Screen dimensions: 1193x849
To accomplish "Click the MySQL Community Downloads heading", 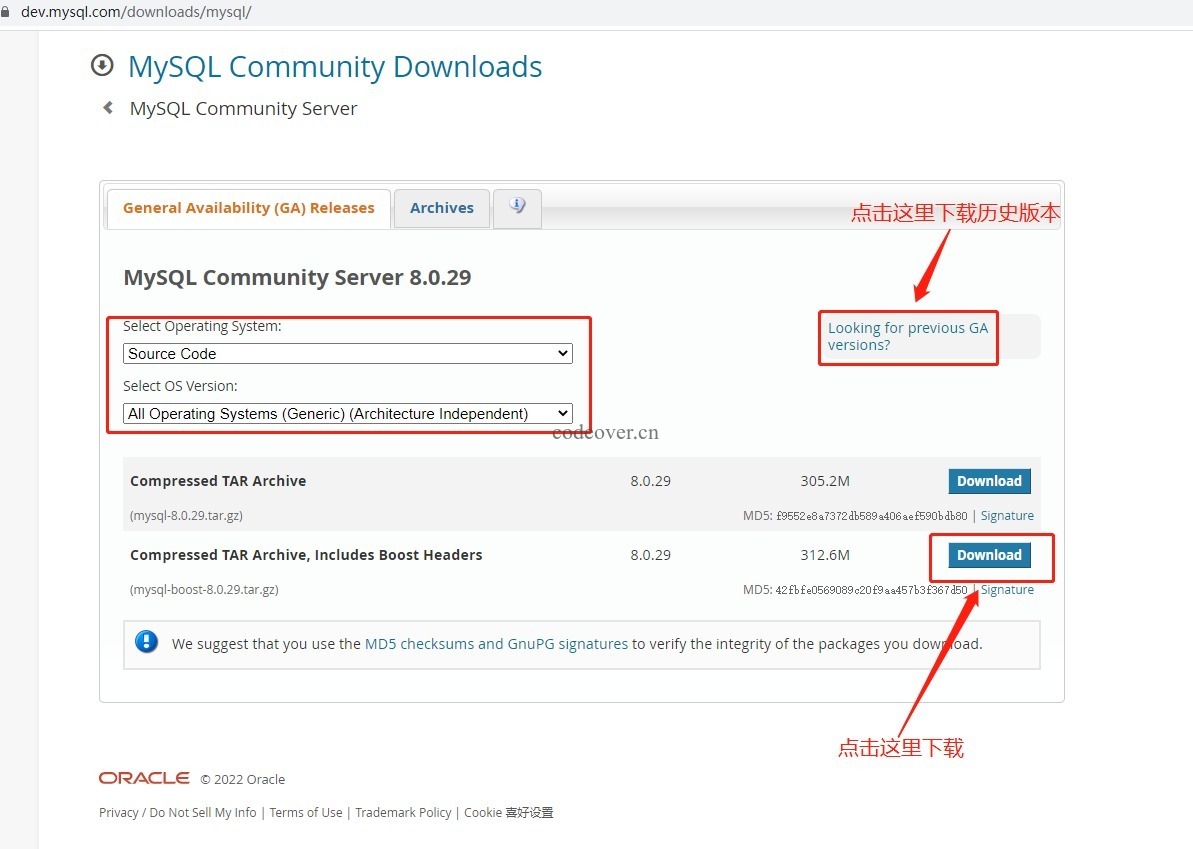I will [x=335, y=67].
